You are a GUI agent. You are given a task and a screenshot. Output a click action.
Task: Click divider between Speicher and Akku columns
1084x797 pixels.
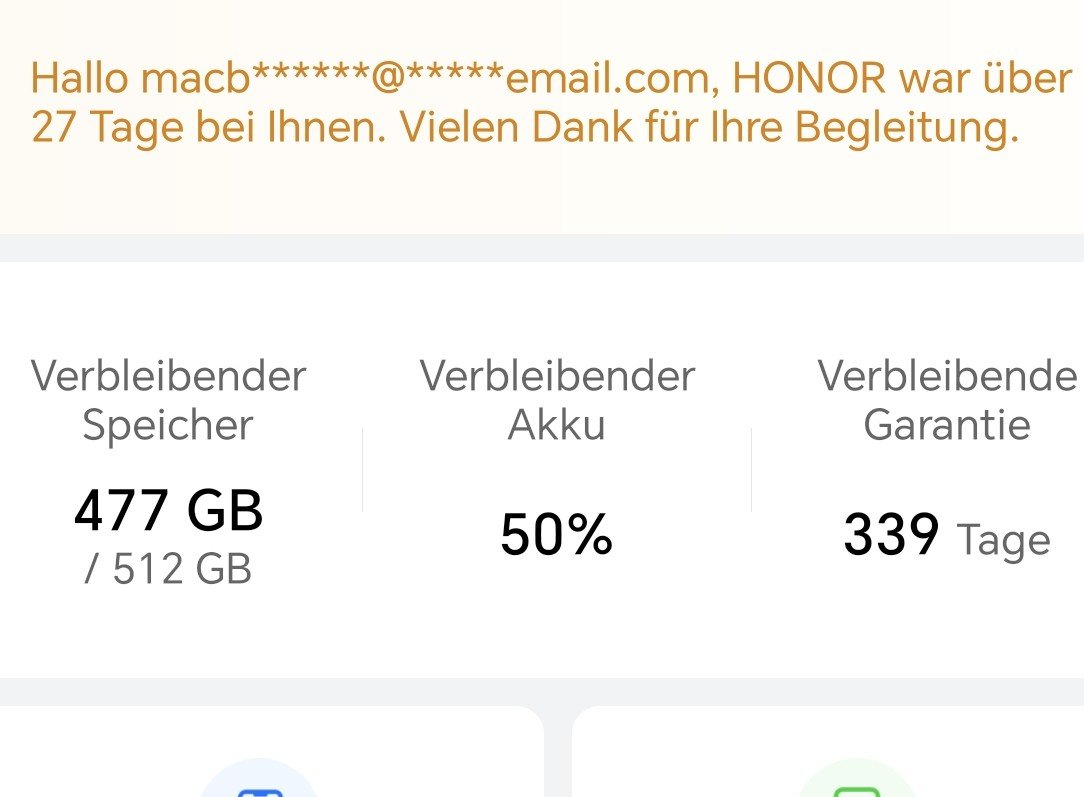coord(362,470)
